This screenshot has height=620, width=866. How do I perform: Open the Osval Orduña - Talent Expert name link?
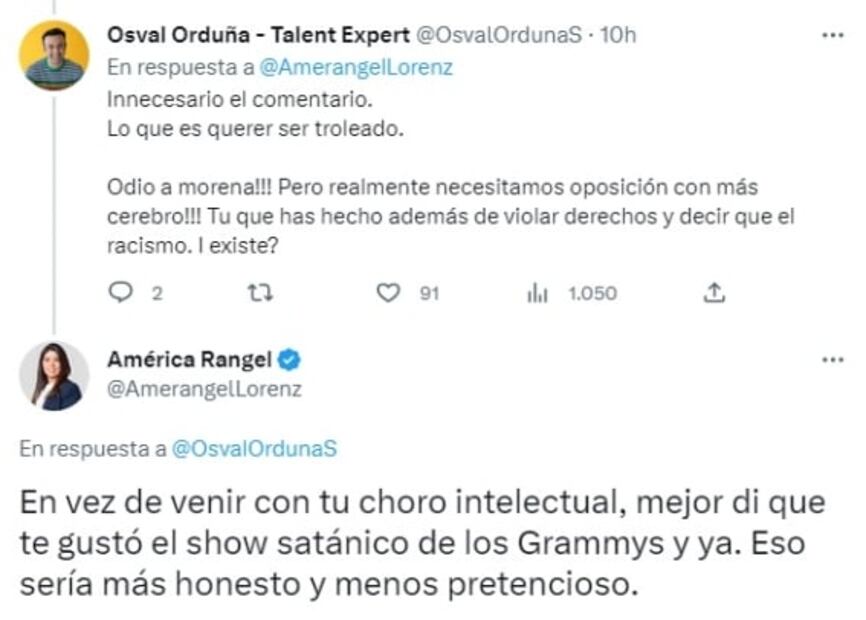257,35
